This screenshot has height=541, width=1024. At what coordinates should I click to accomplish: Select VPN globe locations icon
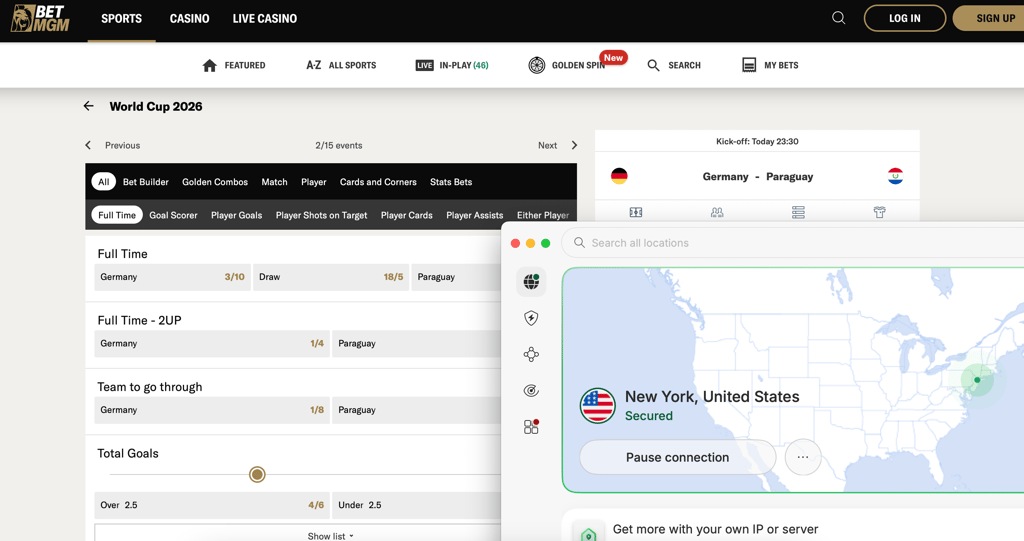click(x=531, y=282)
